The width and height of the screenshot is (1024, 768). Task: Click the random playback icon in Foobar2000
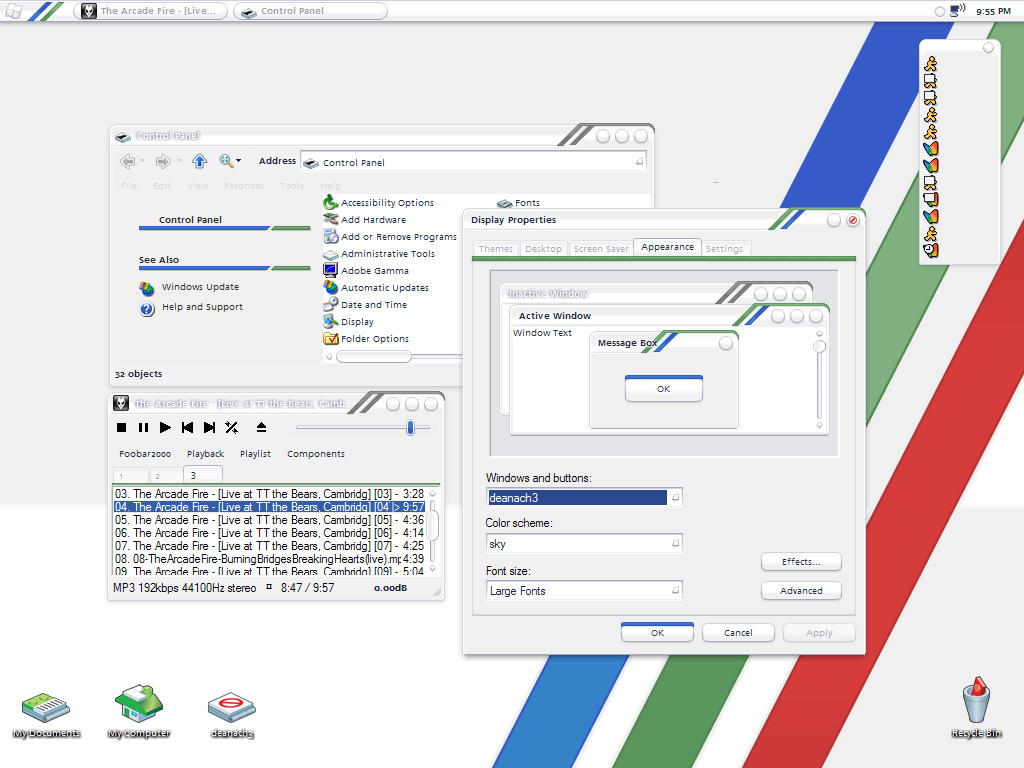231,428
